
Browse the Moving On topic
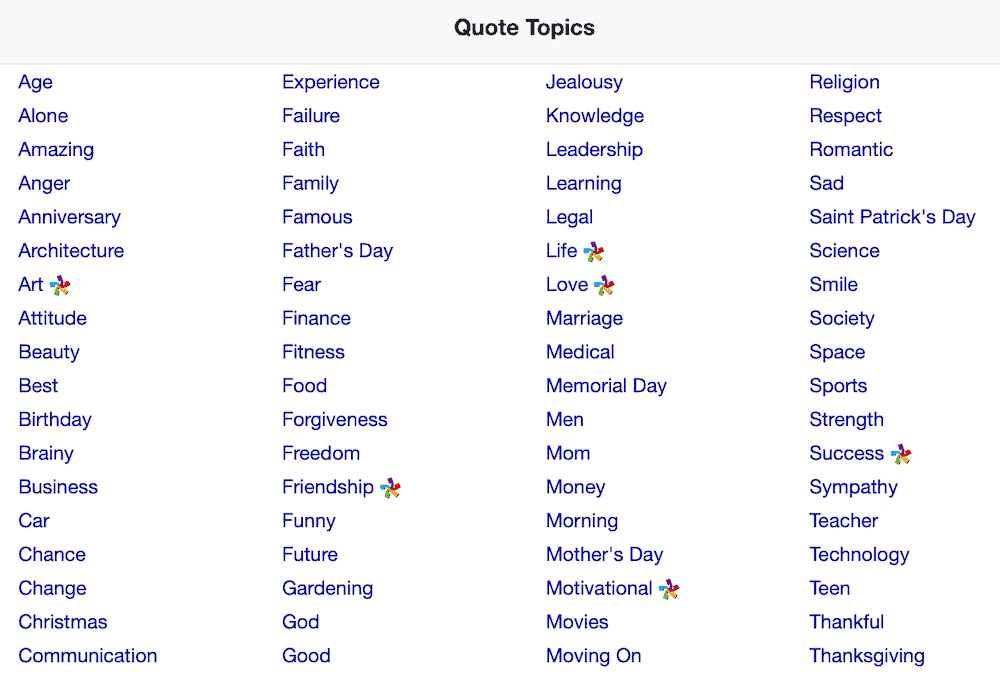(x=593, y=655)
